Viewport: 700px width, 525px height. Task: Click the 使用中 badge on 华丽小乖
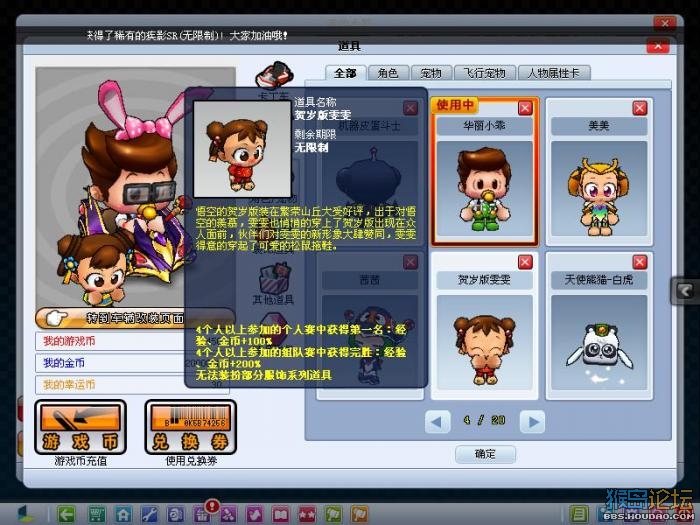point(454,105)
